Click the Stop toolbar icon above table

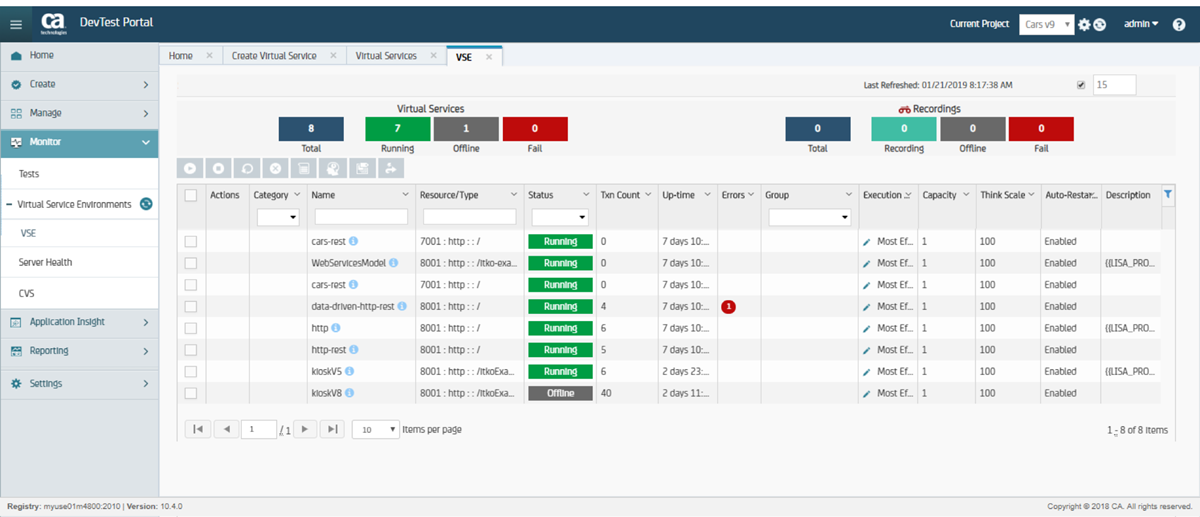pyautogui.click(x=219, y=167)
